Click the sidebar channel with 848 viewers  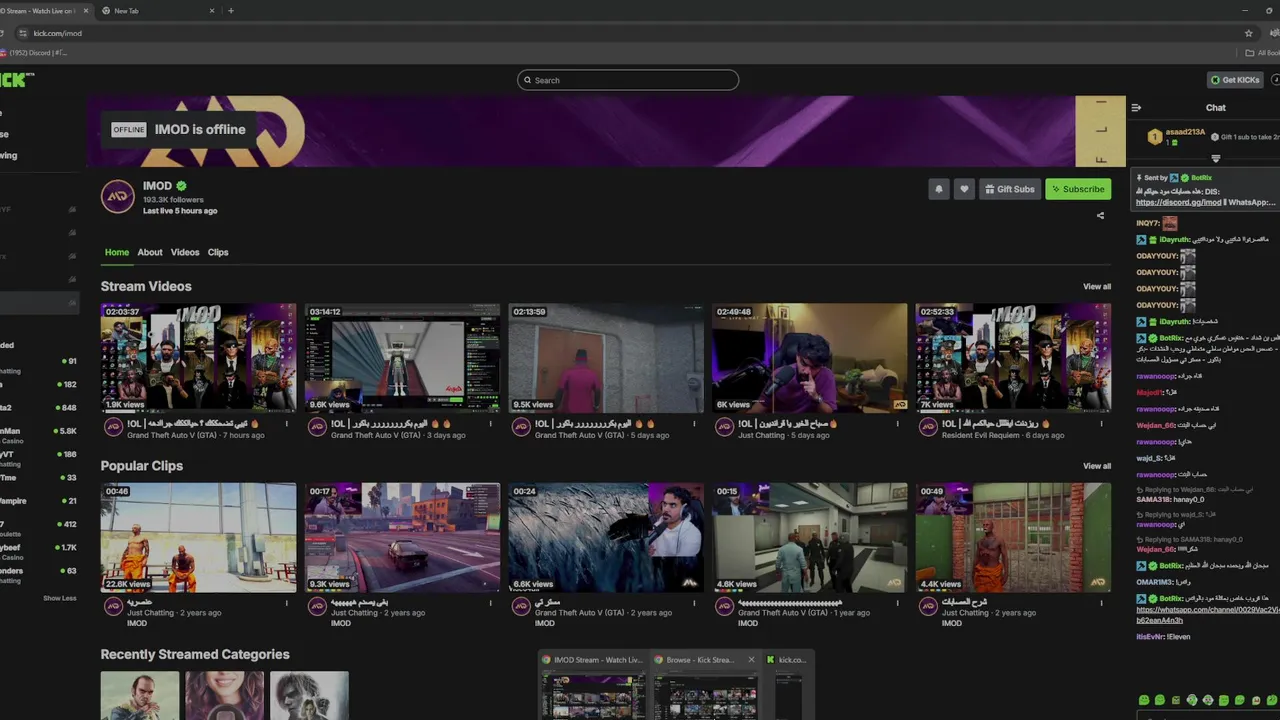click(39, 408)
